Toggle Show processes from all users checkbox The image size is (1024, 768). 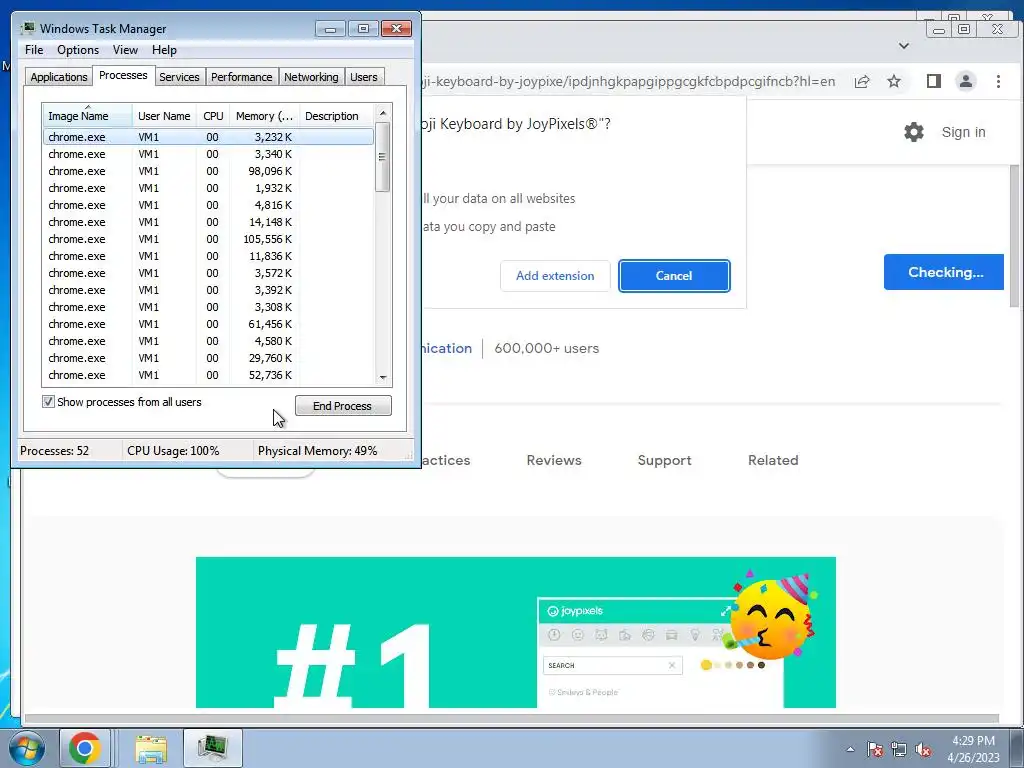48,402
